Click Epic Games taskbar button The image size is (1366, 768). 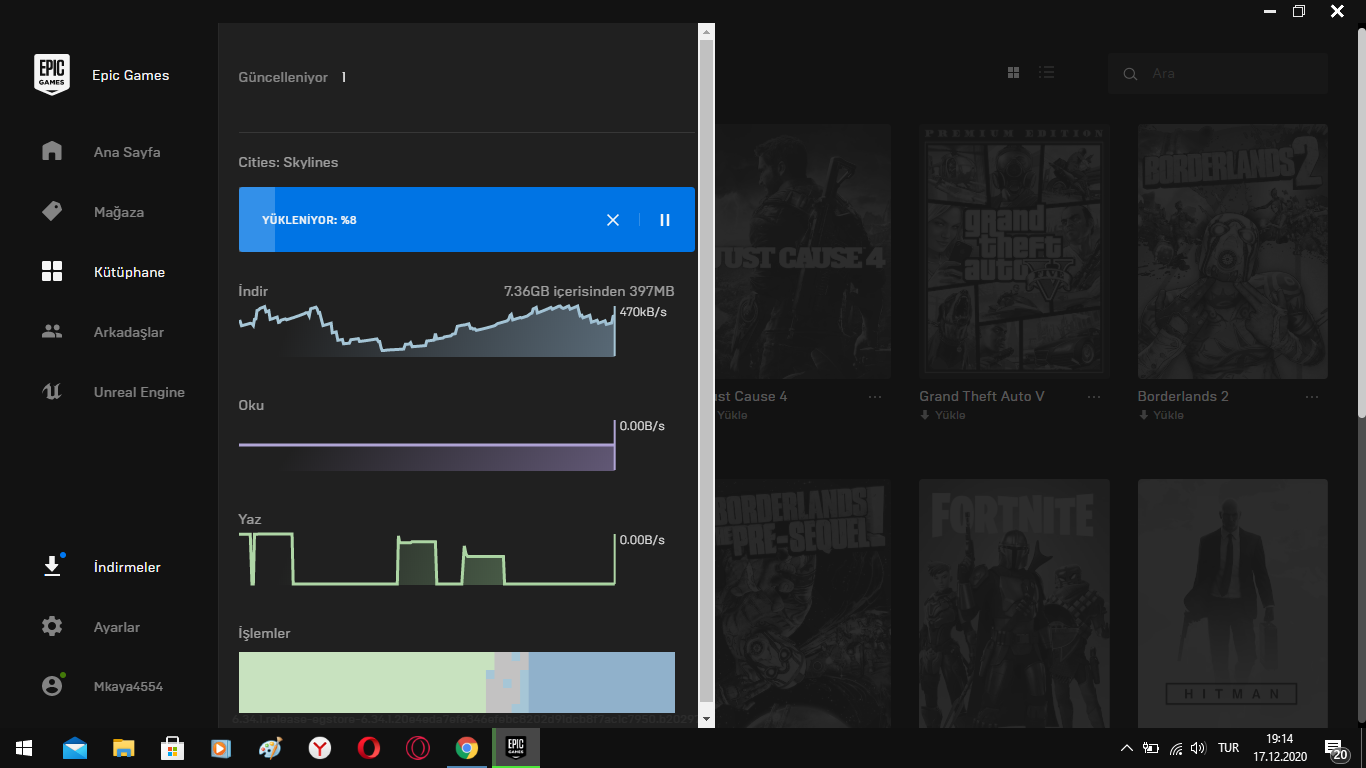click(516, 748)
